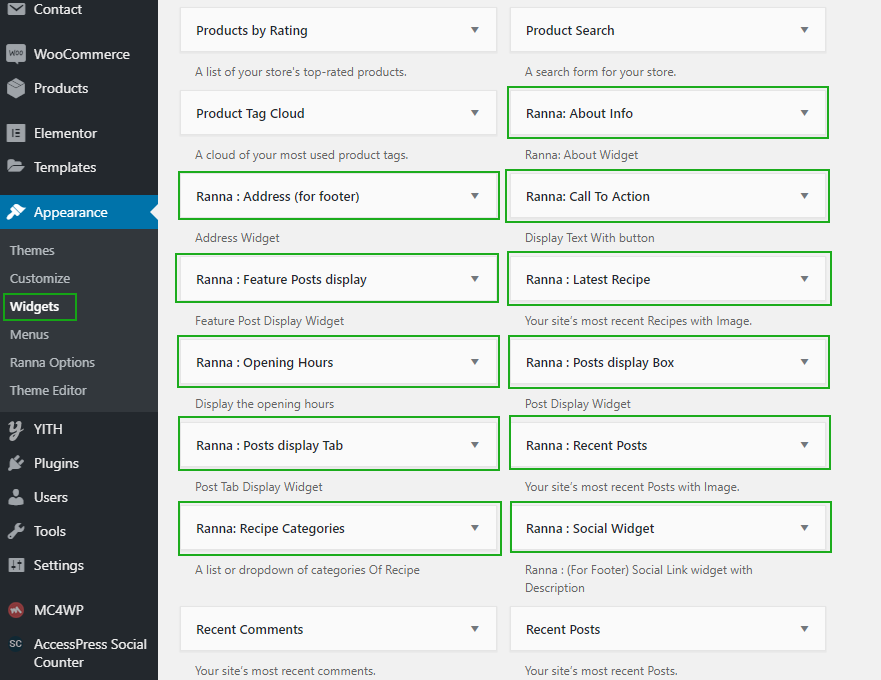Select Ranna Address (for footer) title
This screenshot has width=881, height=680.
click(x=278, y=197)
